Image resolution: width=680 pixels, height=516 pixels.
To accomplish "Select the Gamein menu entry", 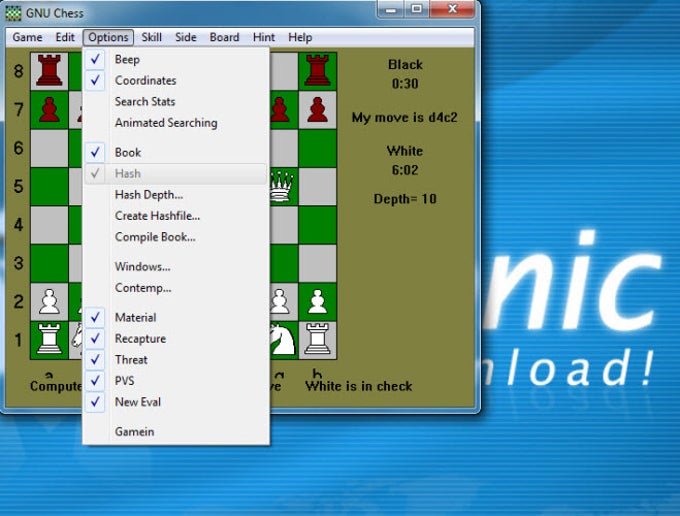I will (176, 432).
